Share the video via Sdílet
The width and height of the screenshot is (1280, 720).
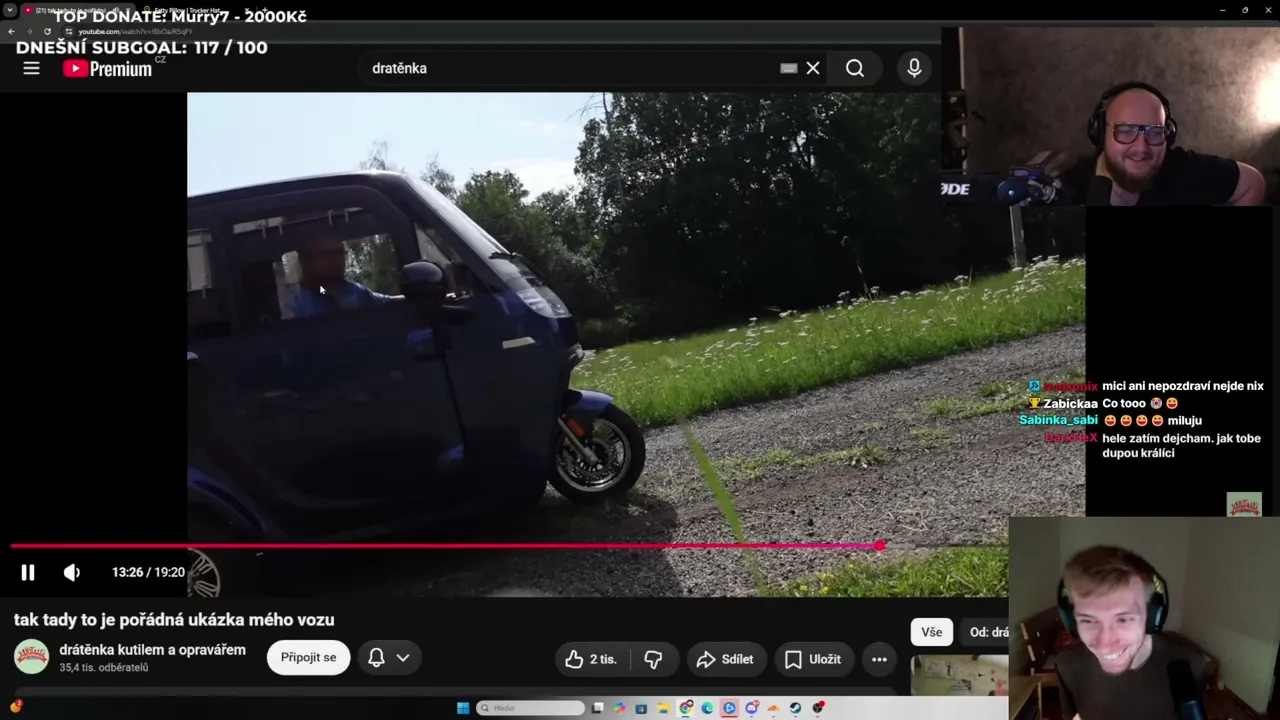pos(725,659)
